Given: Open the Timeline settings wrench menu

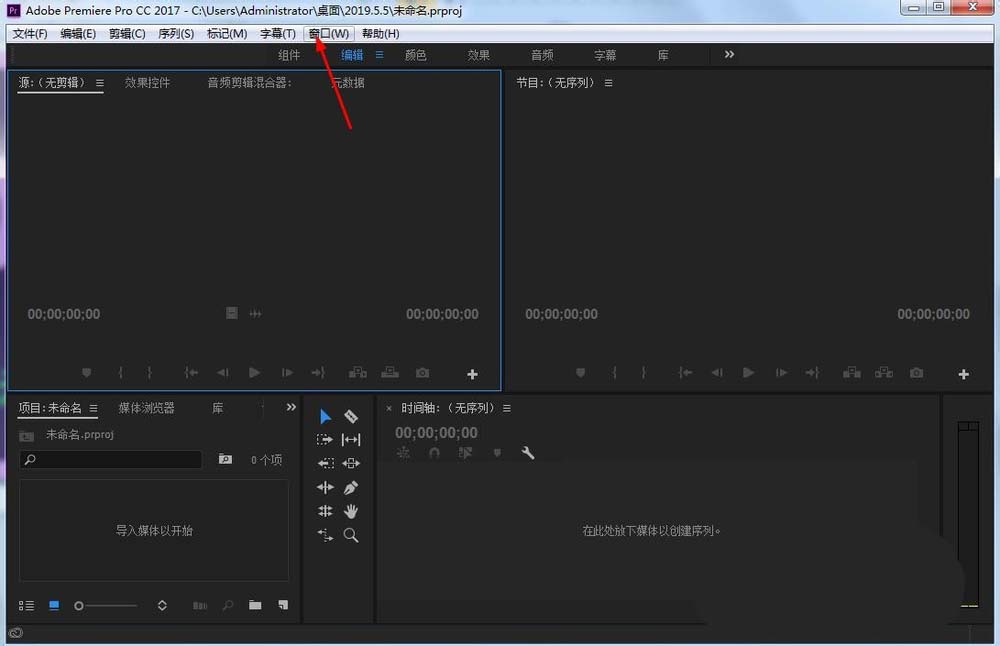Looking at the screenshot, I should click(x=527, y=452).
